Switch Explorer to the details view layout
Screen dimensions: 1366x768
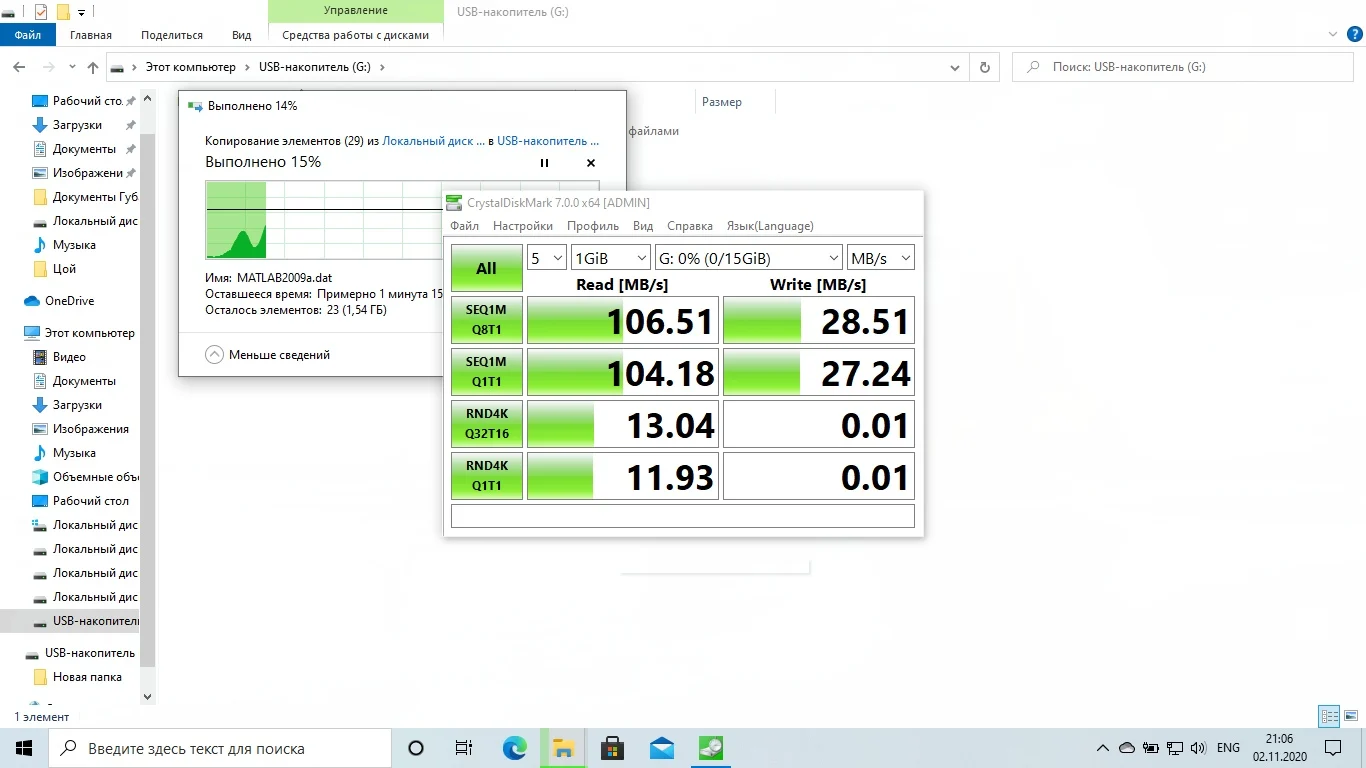1329,716
